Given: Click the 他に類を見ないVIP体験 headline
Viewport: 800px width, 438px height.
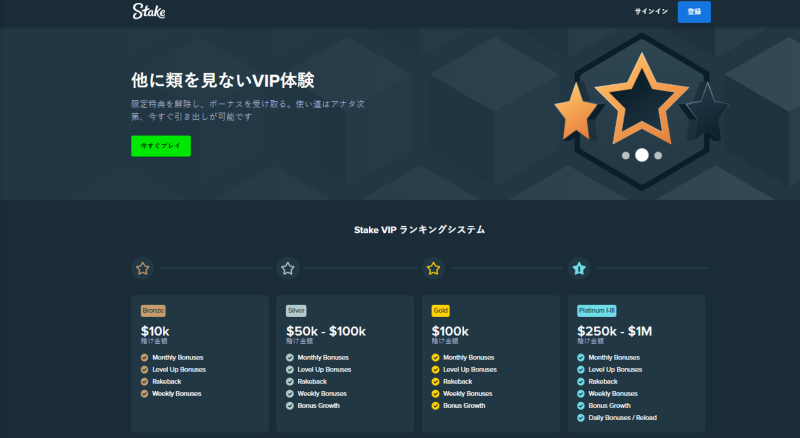Looking at the screenshot, I should [x=222, y=80].
